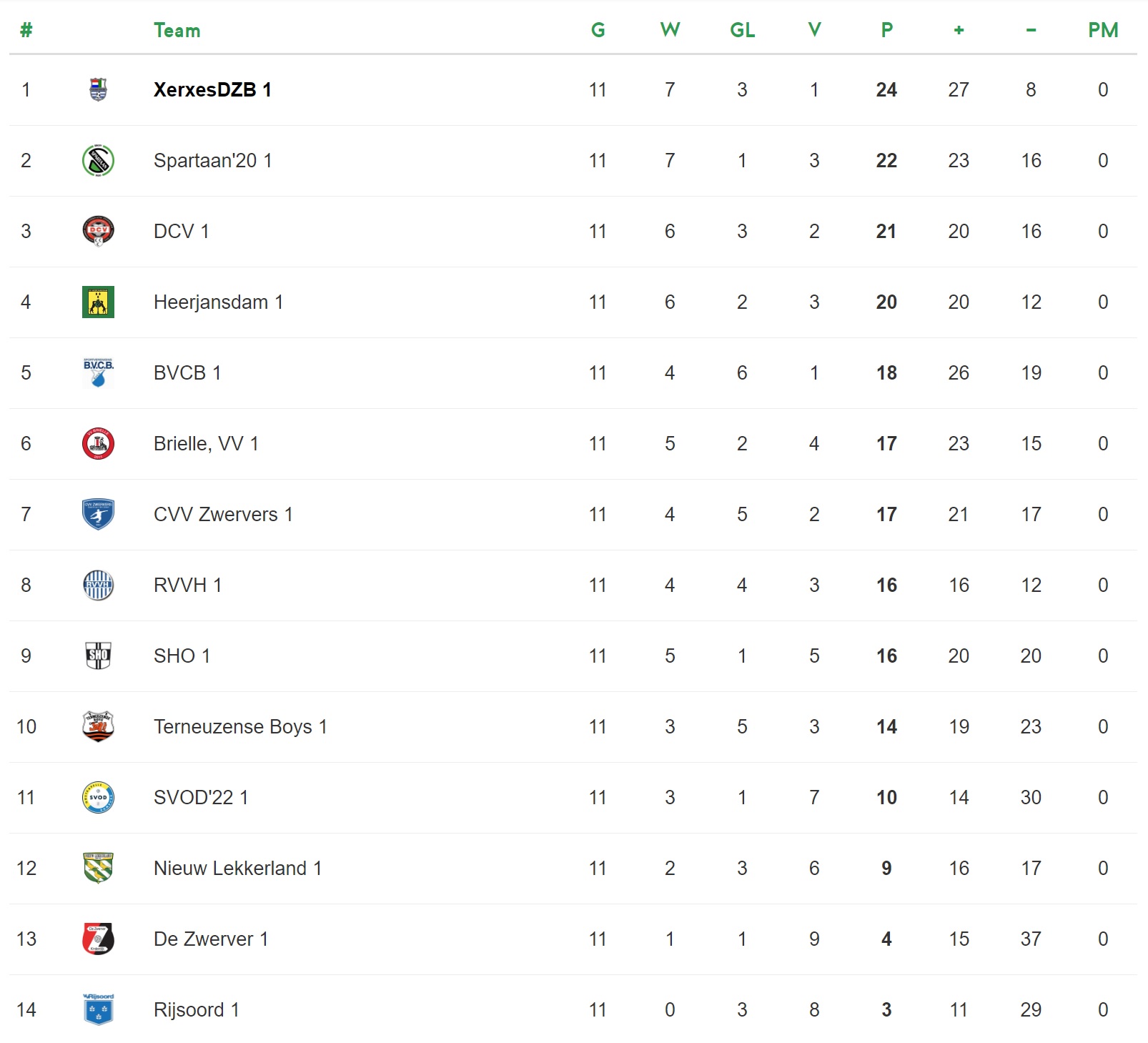Click the DCV club logo
1148x1043 pixels.
pos(98,232)
